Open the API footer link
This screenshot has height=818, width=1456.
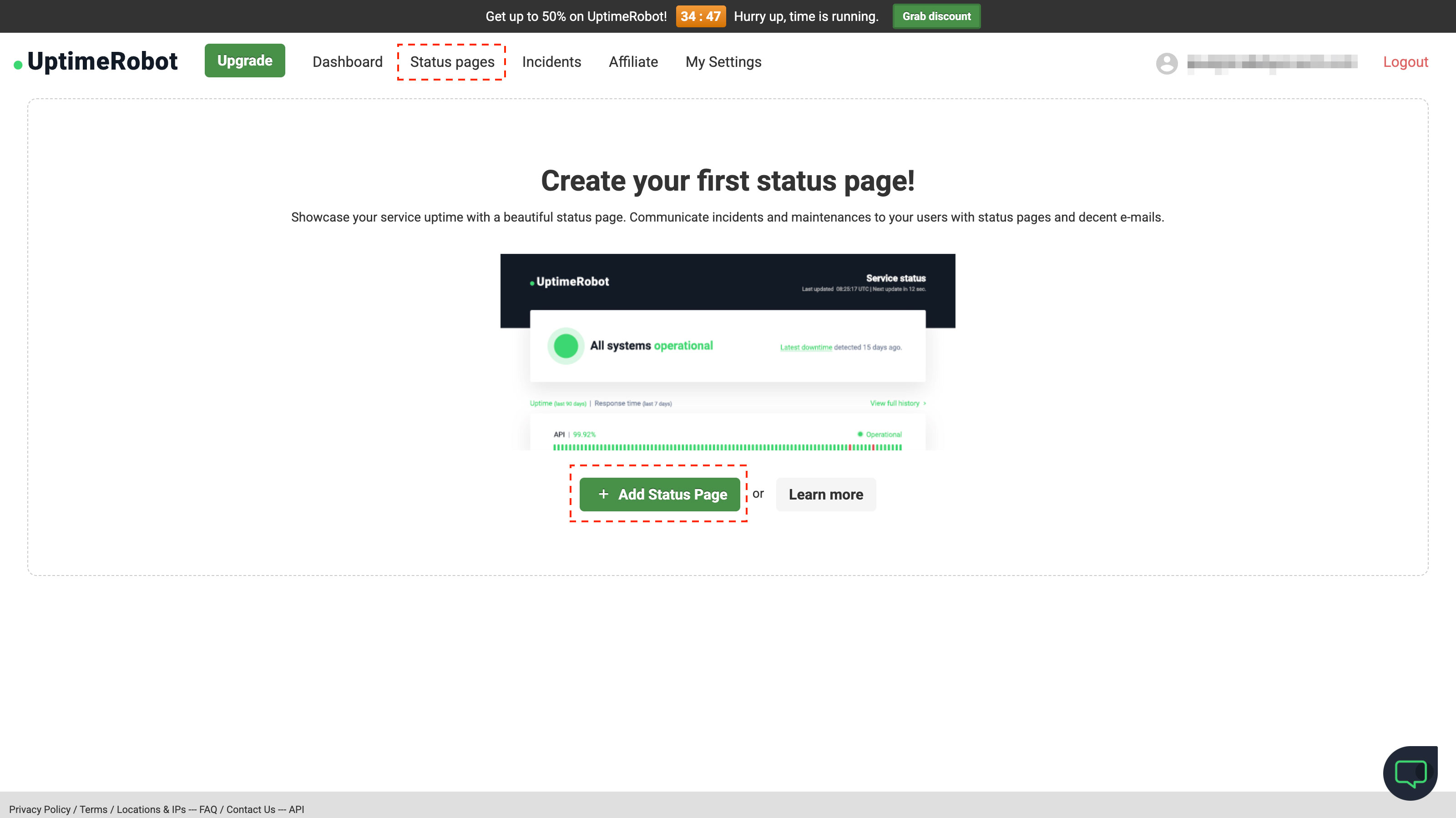click(x=297, y=809)
